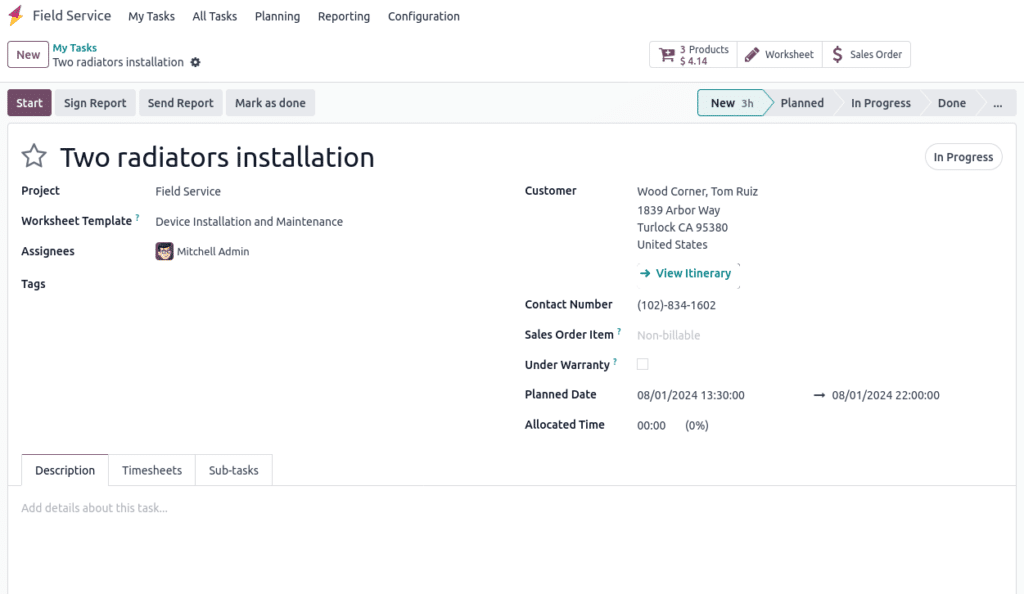Open the 3 Products cart button
Screen dimensions: 1024x594
click(693, 55)
